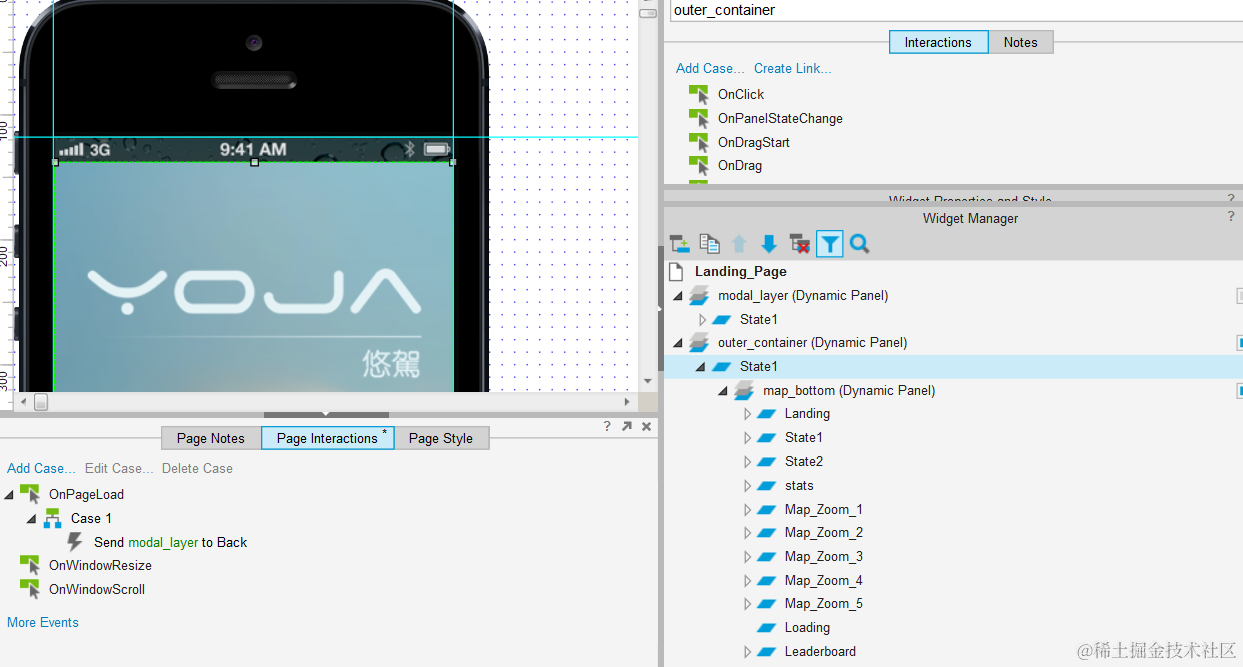Click the canvas scroll right arrow

(628, 402)
